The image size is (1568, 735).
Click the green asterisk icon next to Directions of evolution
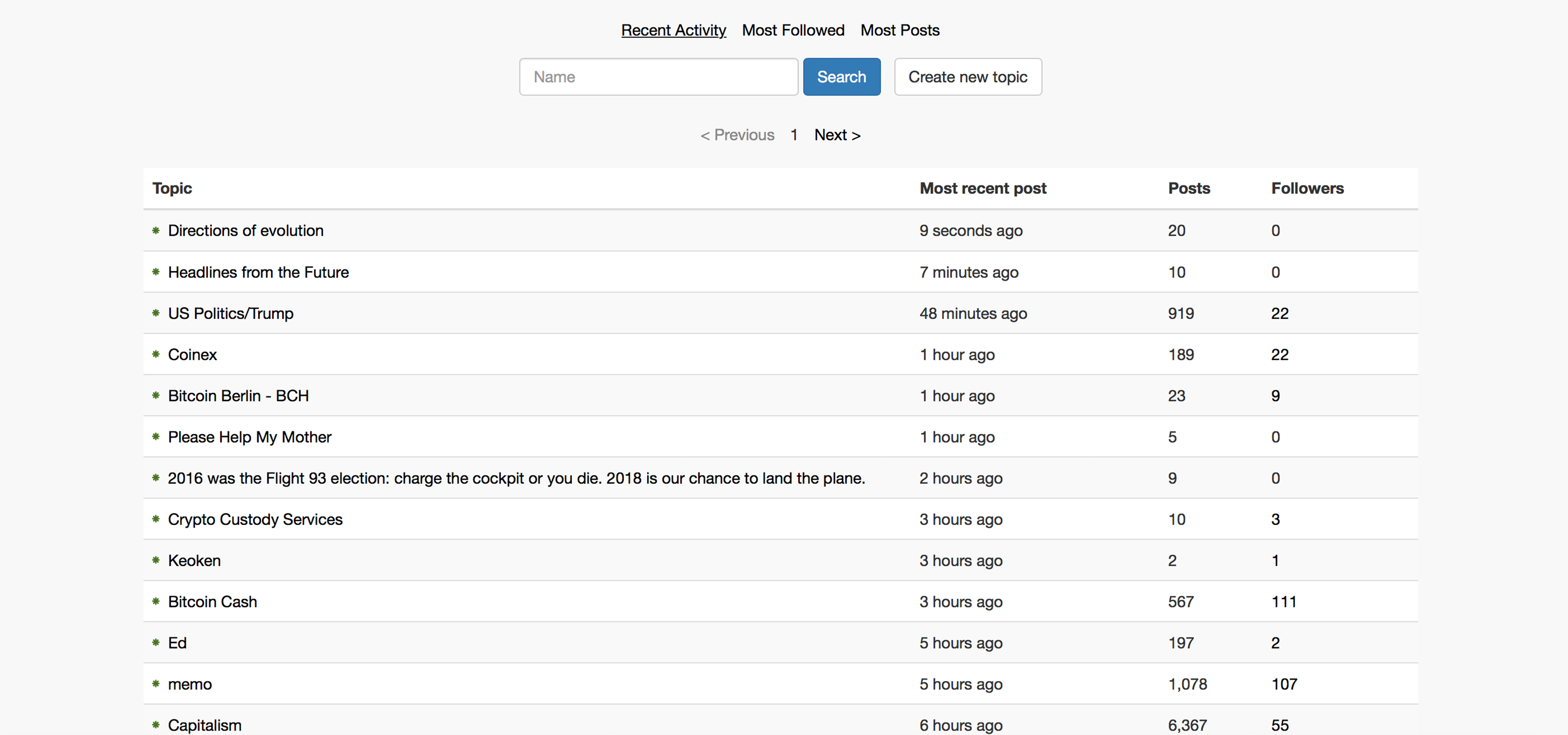(155, 230)
